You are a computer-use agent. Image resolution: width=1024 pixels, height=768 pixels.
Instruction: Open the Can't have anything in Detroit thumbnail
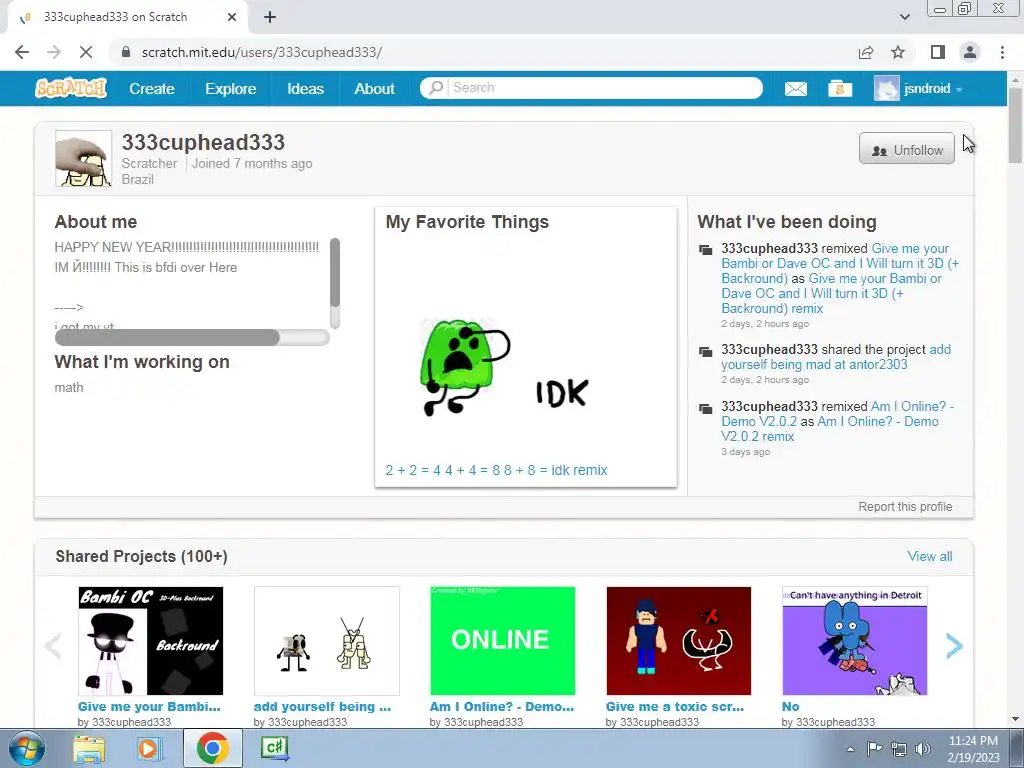point(855,641)
